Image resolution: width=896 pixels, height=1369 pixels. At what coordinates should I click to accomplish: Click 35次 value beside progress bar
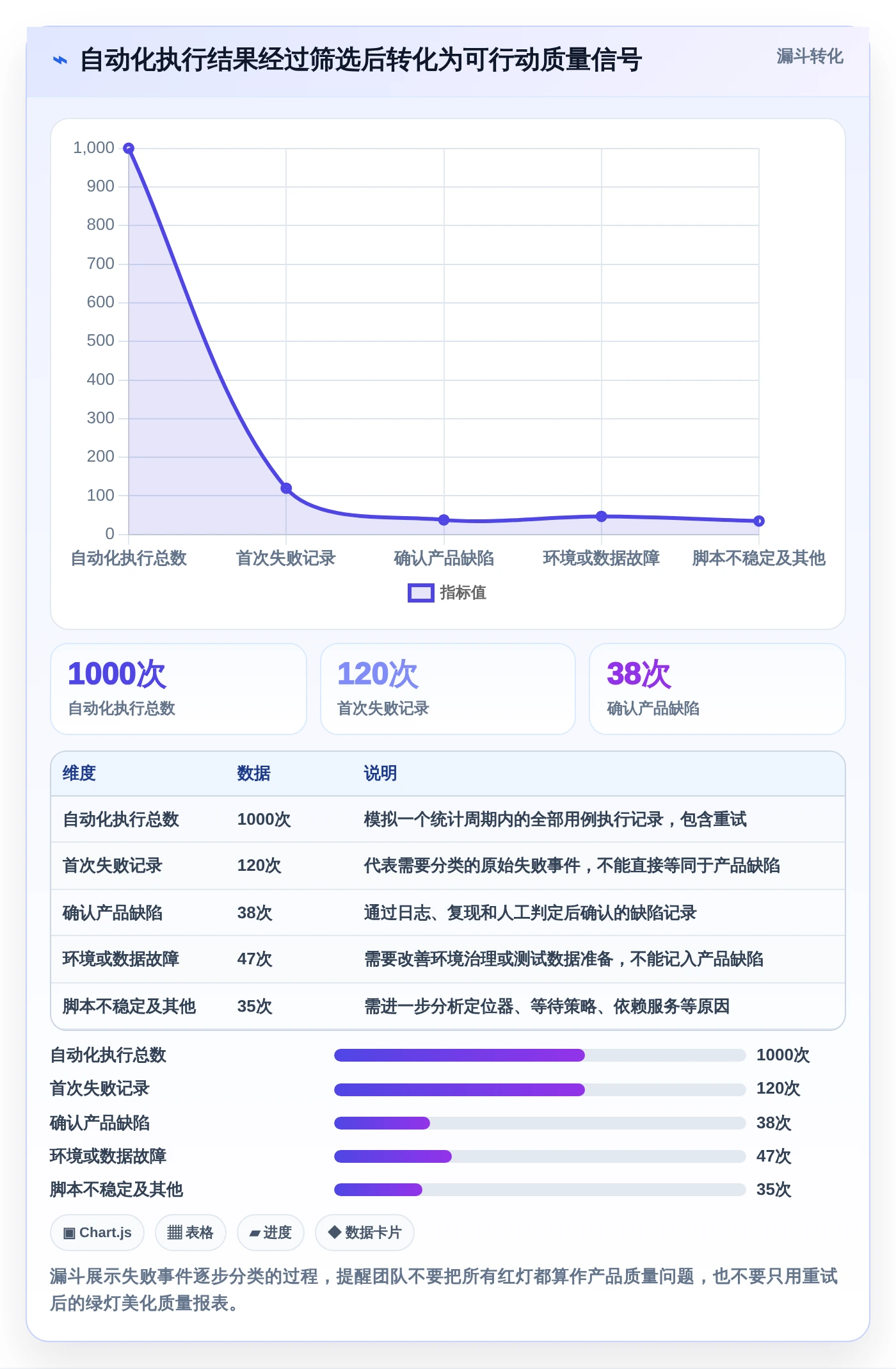click(774, 1190)
